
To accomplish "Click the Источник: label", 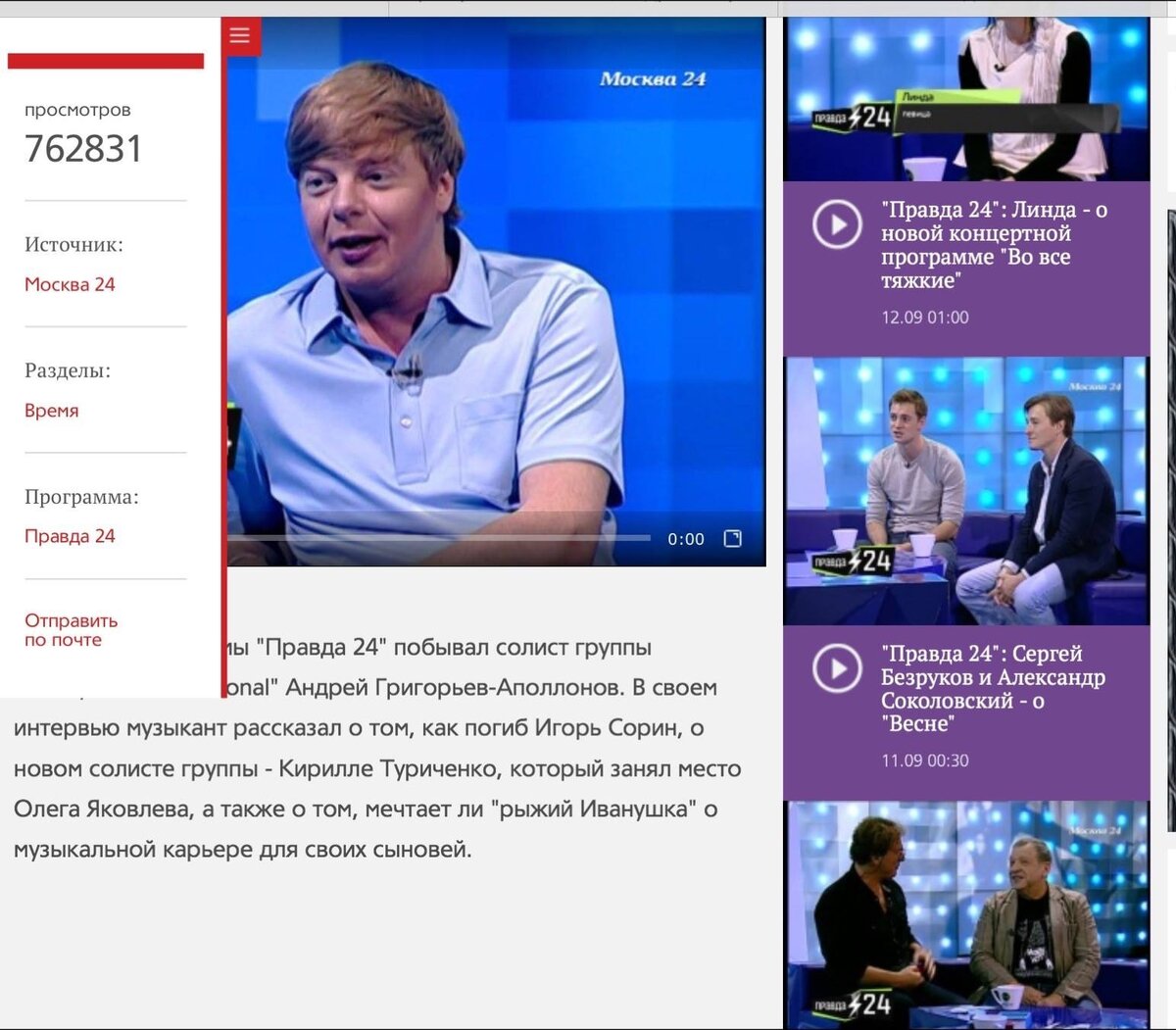I will (73, 245).
